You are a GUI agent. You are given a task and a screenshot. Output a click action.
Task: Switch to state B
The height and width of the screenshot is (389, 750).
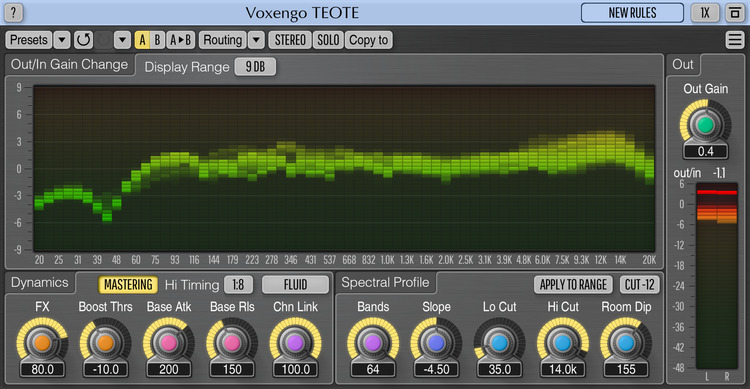[x=157, y=40]
